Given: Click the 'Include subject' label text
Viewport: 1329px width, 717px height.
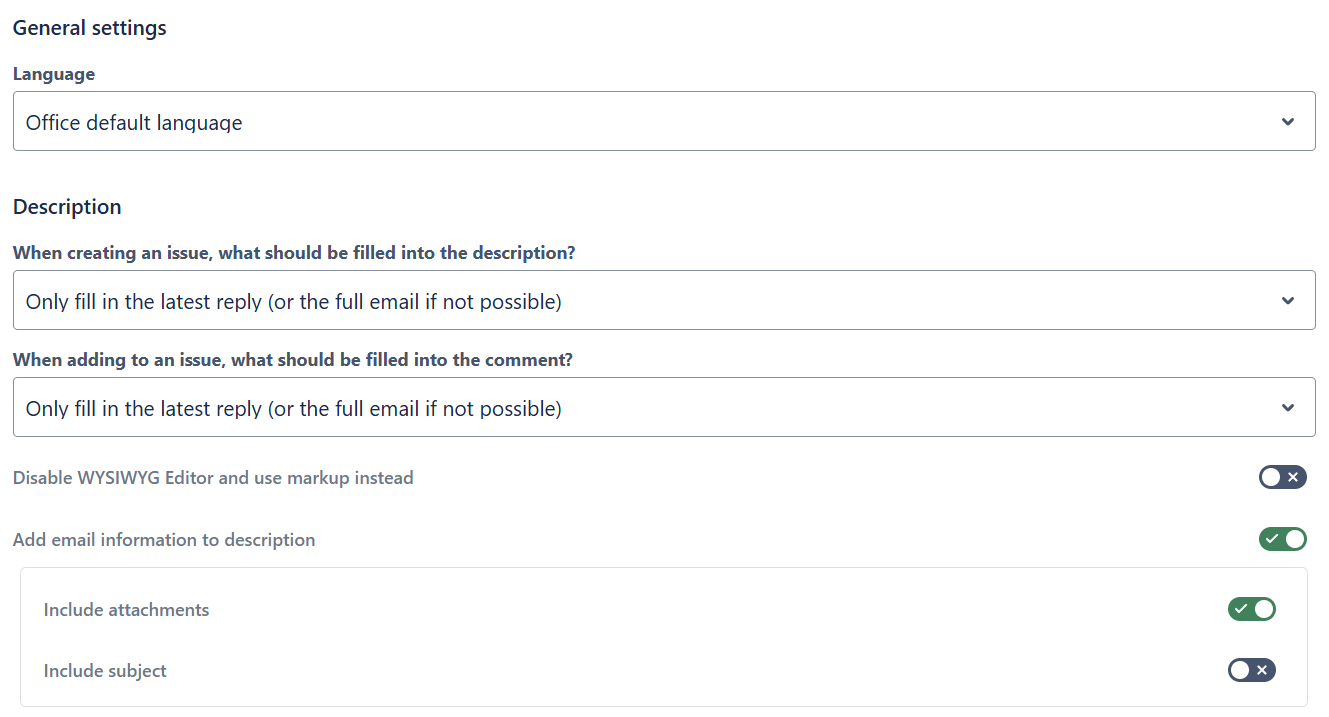Looking at the screenshot, I should point(105,671).
